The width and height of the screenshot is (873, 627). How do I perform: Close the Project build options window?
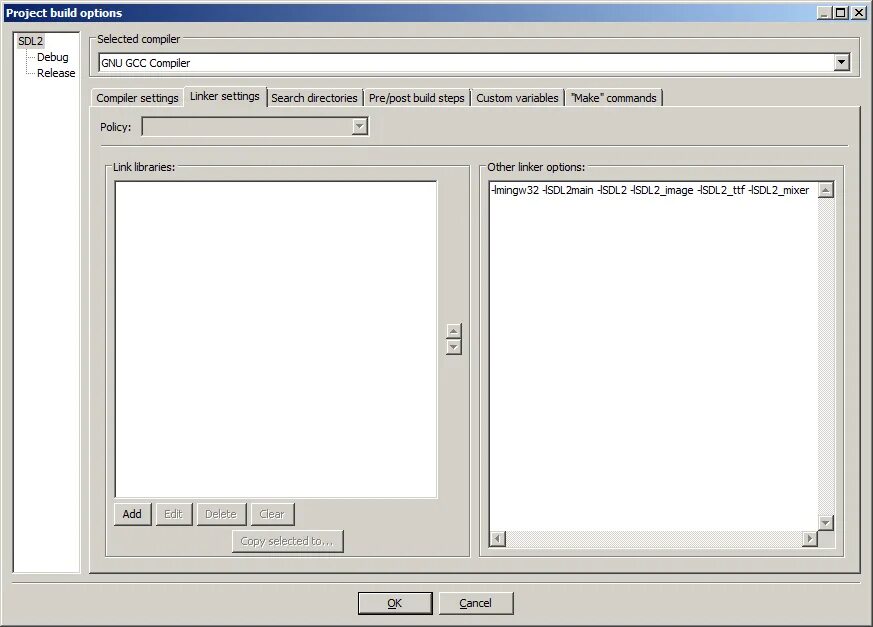(x=859, y=13)
